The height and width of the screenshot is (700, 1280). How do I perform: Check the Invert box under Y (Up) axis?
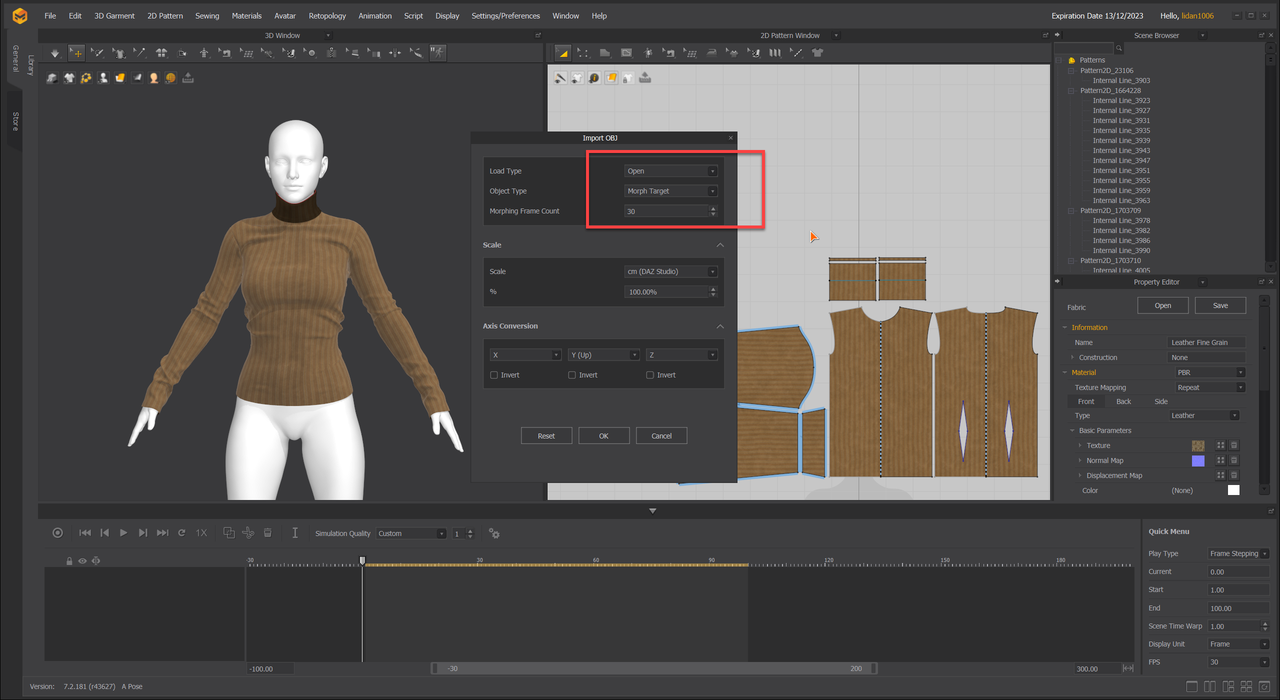tap(572, 375)
